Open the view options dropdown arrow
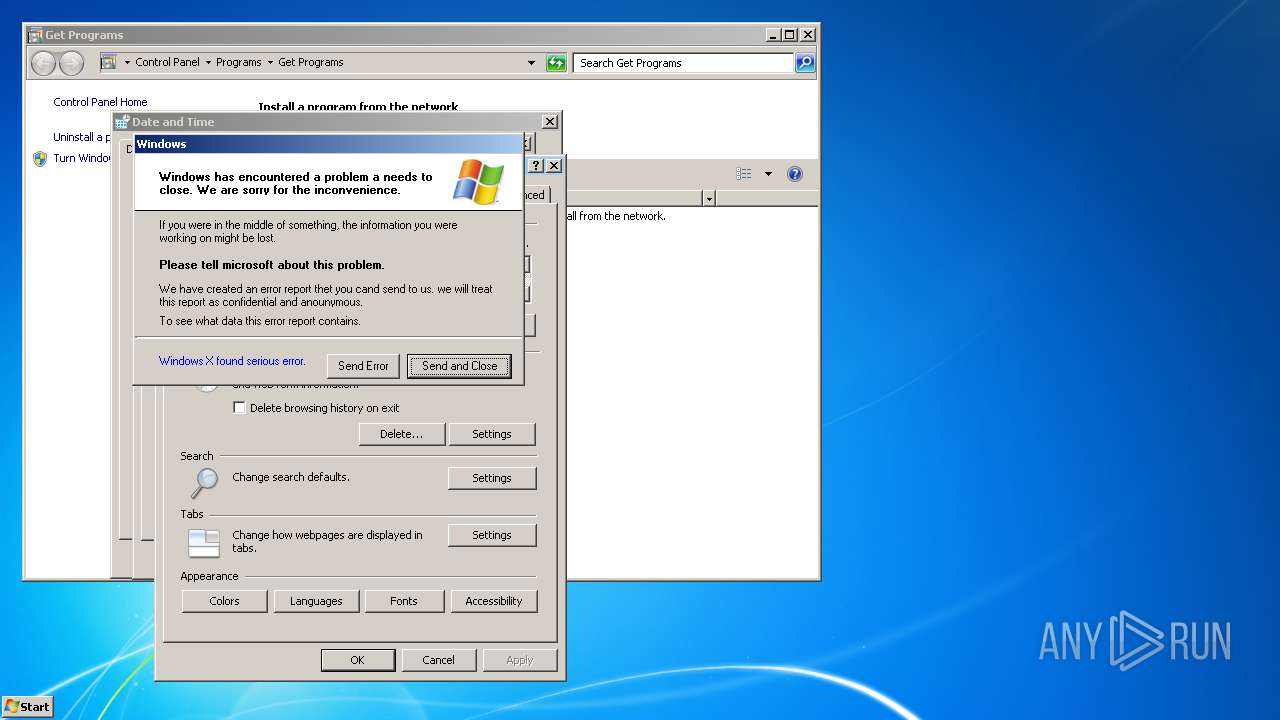1280x720 pixels. click(x=768, y=174)
